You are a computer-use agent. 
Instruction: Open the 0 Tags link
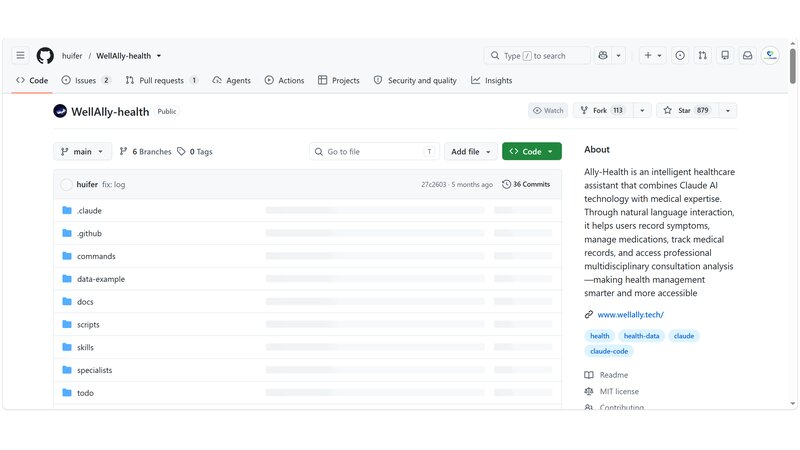point(195,152)
